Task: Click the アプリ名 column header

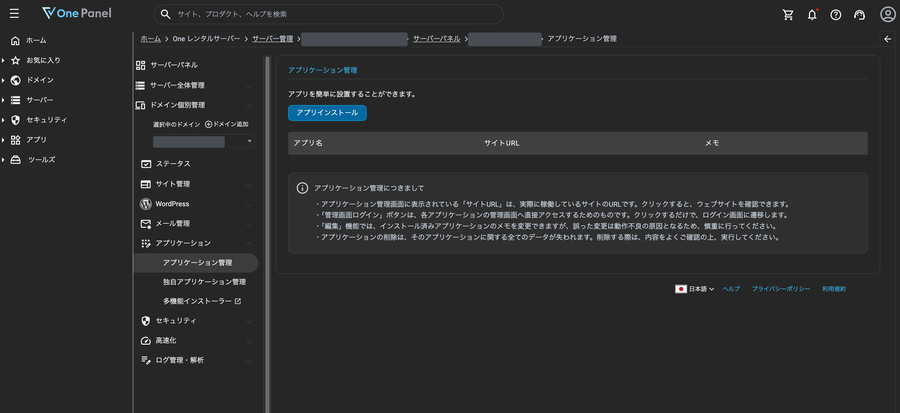Action: [308, 143]
